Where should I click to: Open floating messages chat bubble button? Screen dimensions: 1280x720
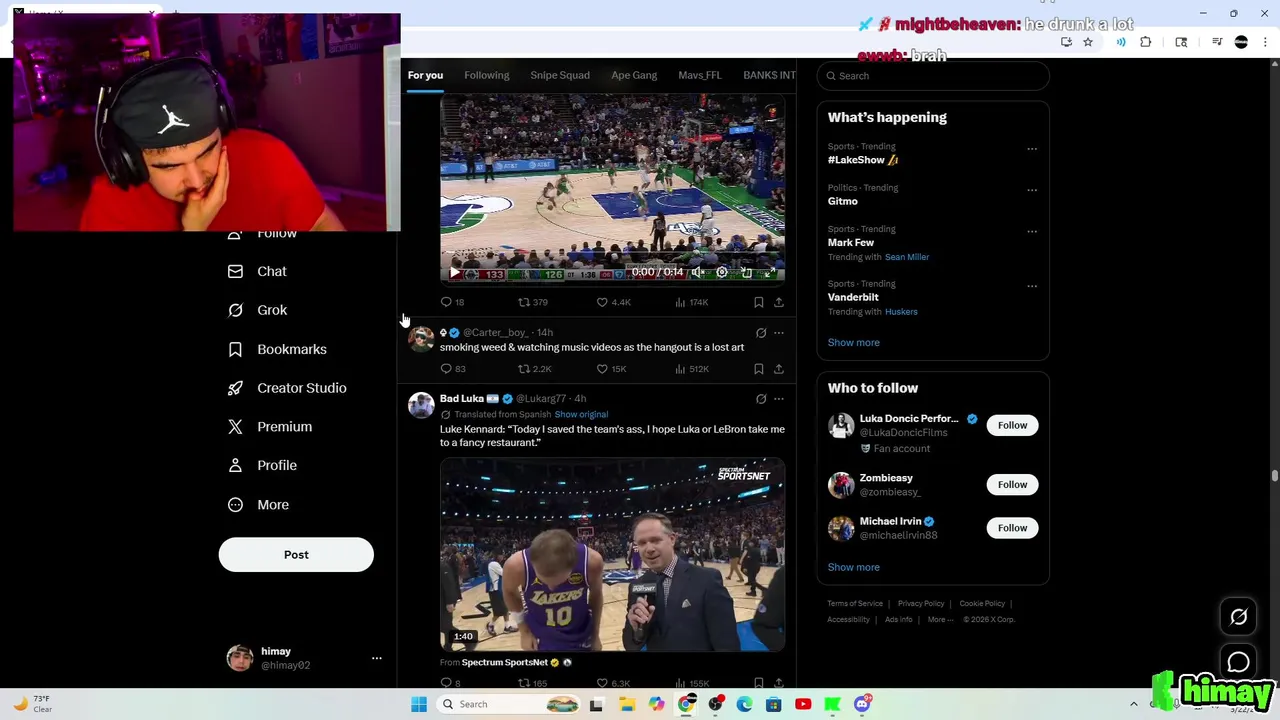click(x=1239, y=662)
